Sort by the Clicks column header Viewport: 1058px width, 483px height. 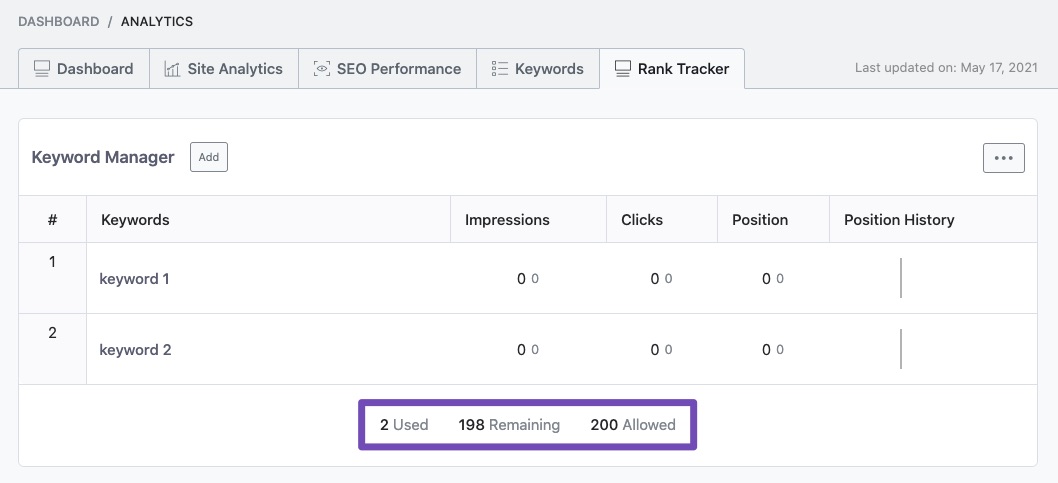click(642, 220)
